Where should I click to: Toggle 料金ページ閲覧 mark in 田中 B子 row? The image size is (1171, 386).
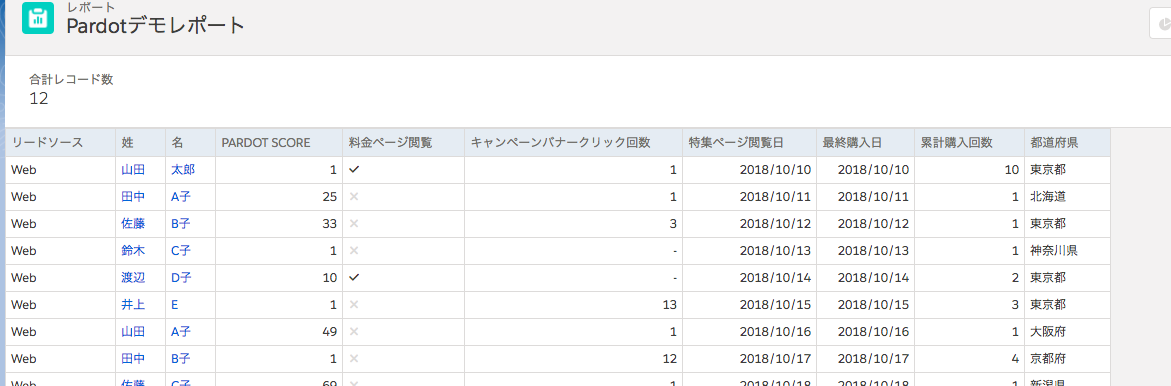(354, 358)
